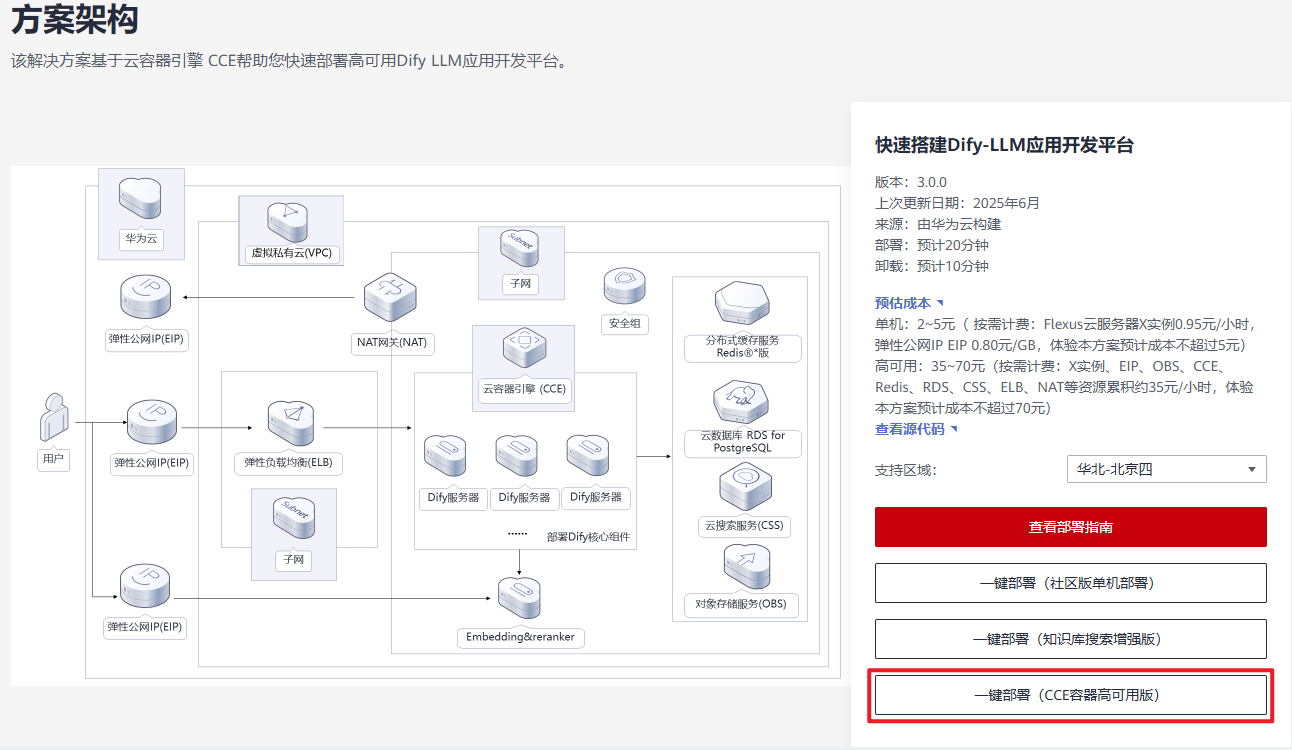This screenshot has width=1292, height=750.
Task: Click the 卸载：预计10分钟 text
Action: [x=932, y=266]
